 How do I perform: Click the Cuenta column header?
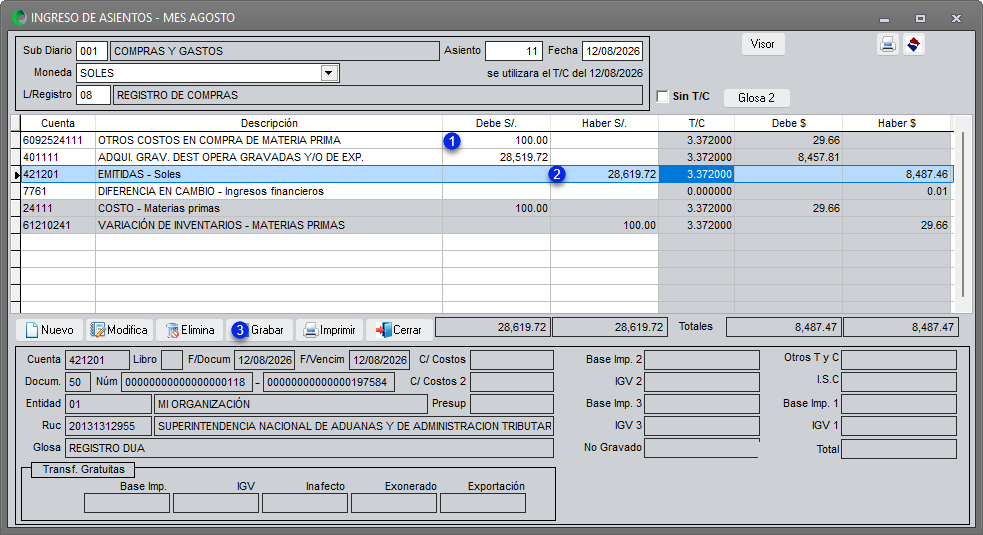(x=58, y=124)
